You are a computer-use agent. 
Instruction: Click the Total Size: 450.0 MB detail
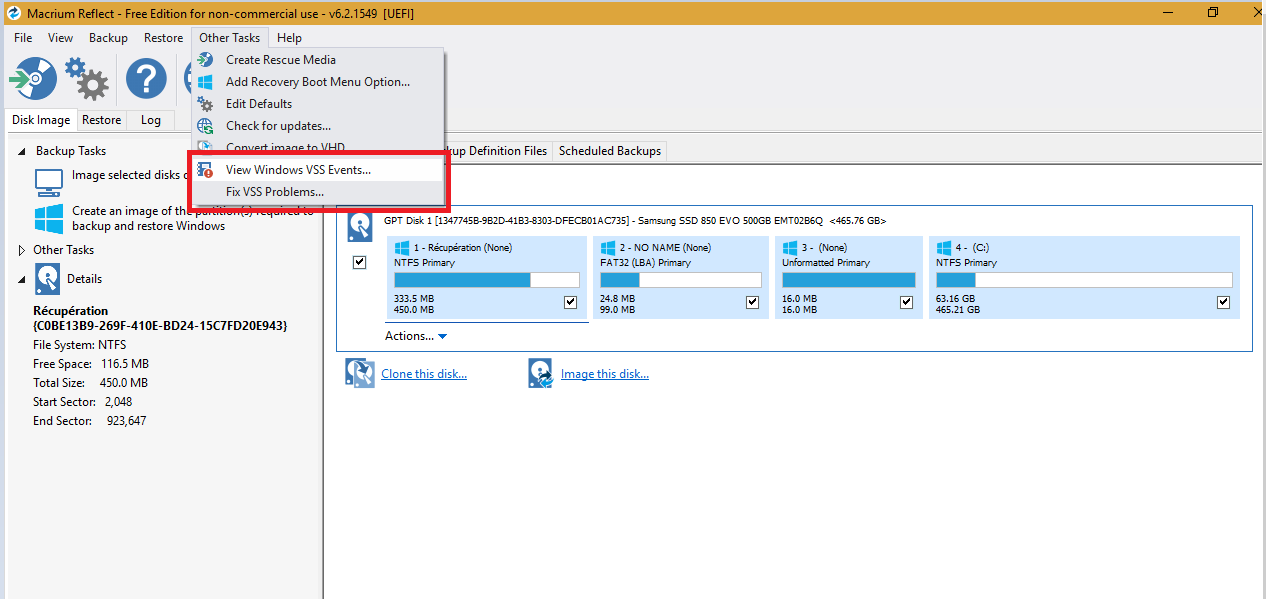coord(90,383)
